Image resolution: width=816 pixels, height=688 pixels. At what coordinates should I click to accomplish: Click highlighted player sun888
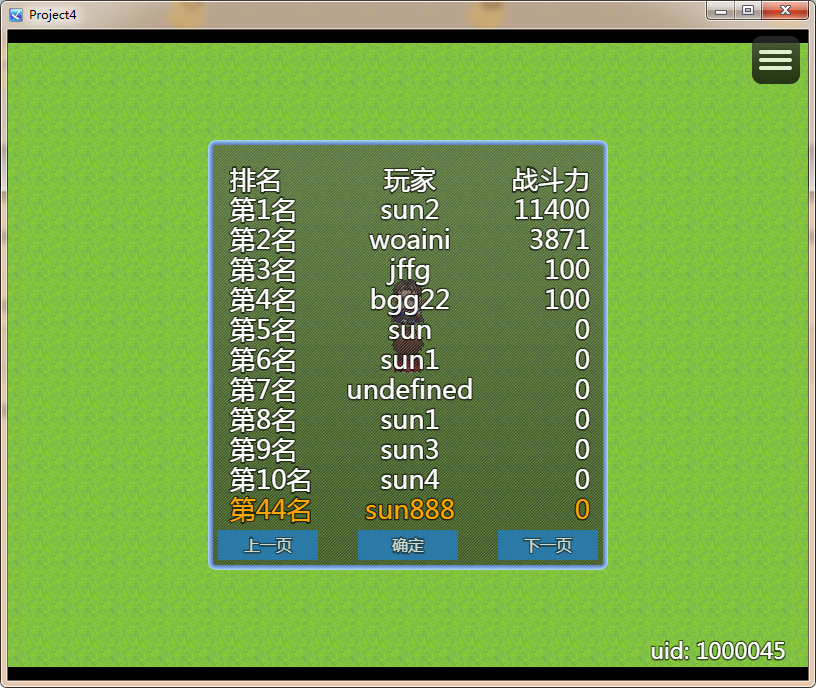pos(410,510)
